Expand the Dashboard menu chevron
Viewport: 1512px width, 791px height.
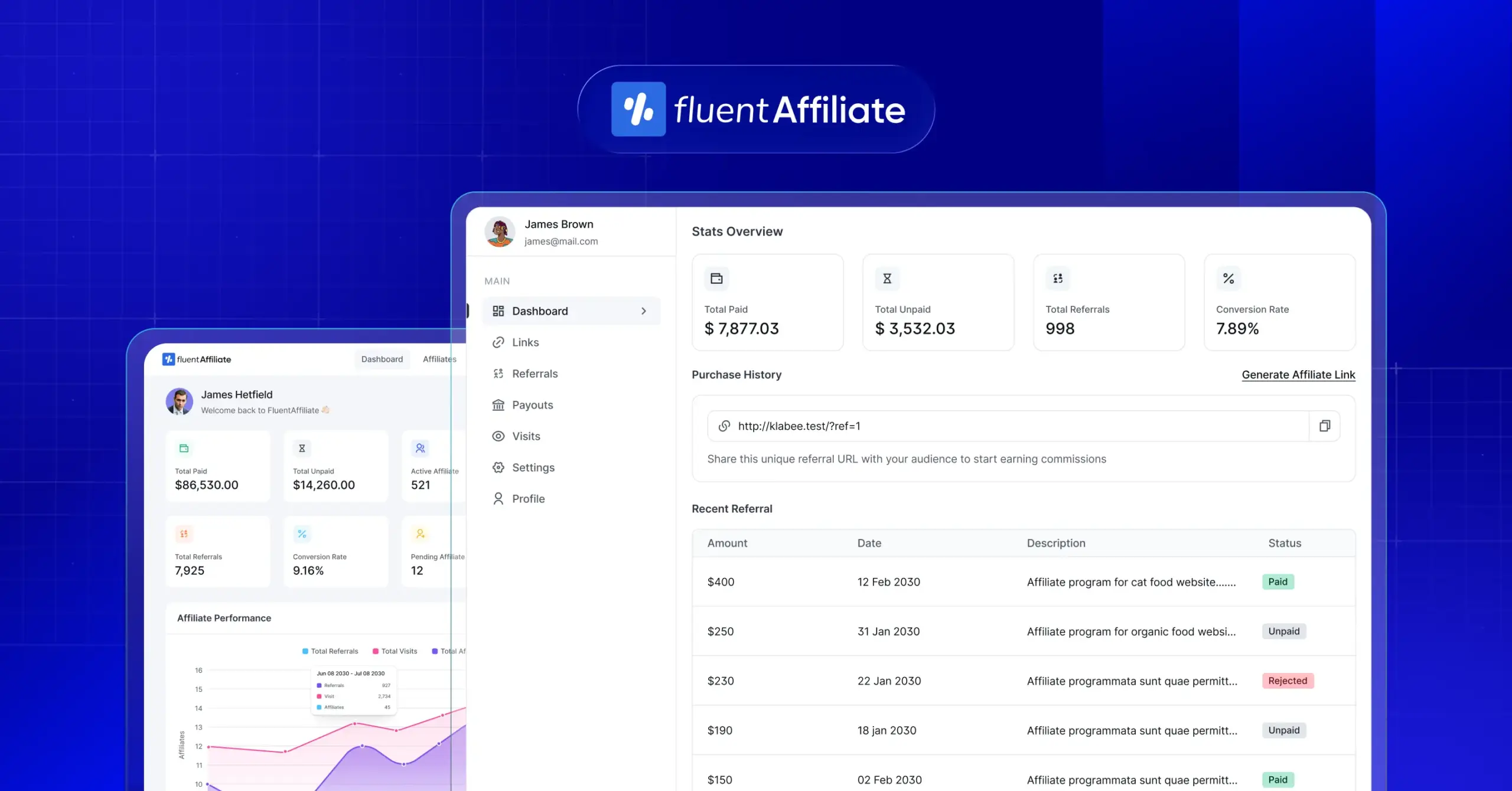[643, 311]
